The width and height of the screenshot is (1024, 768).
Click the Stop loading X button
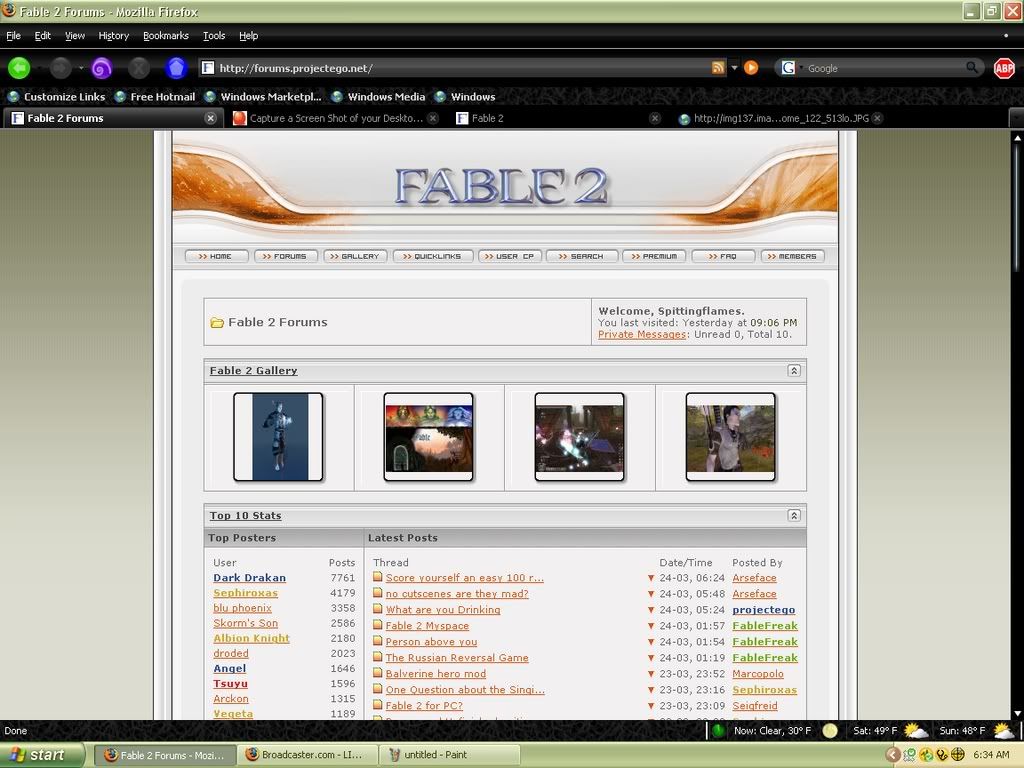(138, 68)
